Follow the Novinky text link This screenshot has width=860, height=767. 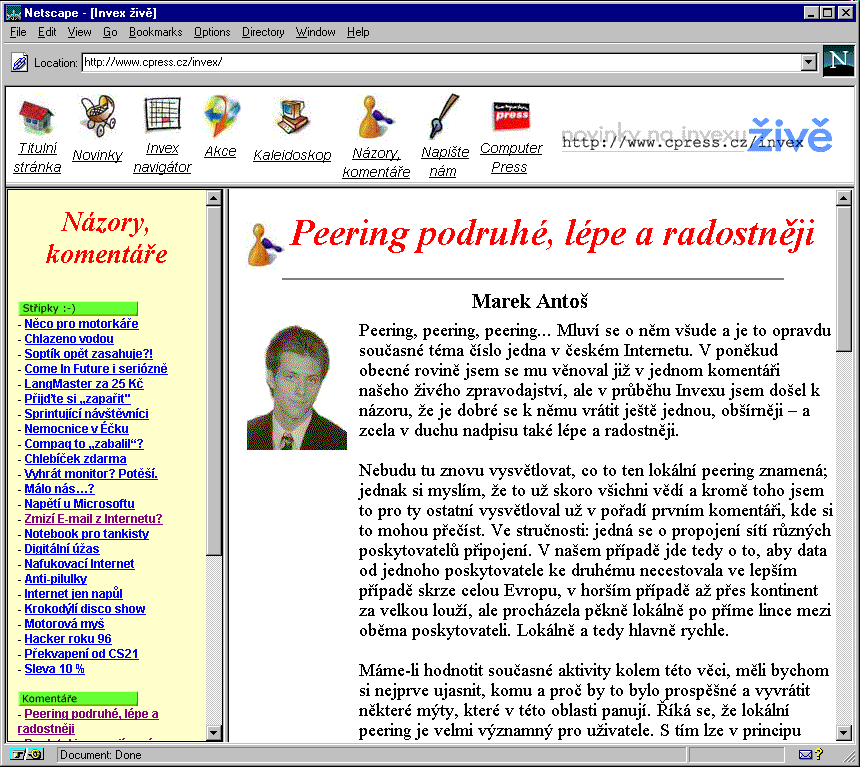tap(98, 155)
